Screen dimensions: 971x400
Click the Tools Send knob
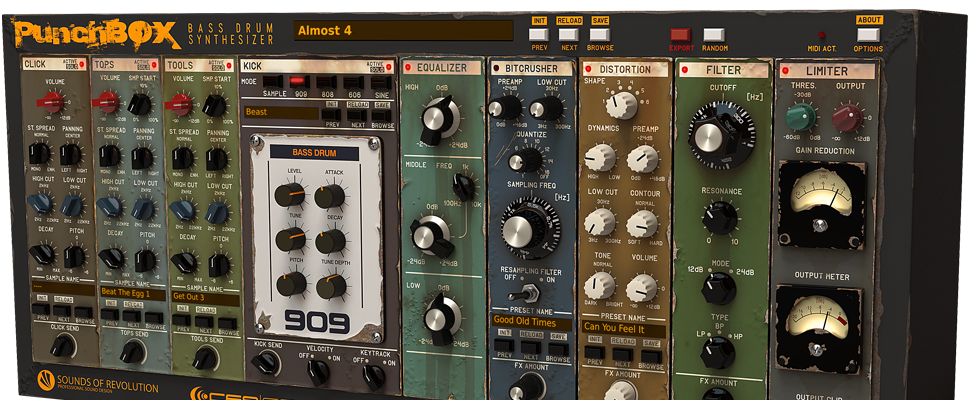point(205,357)
